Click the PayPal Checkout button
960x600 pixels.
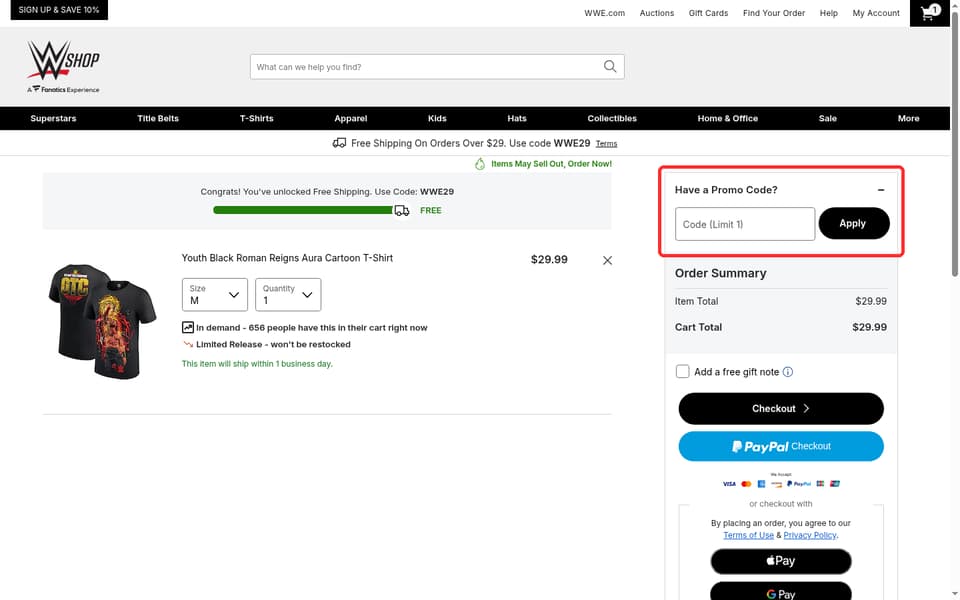pyautogui.click(x=781, y=446)
